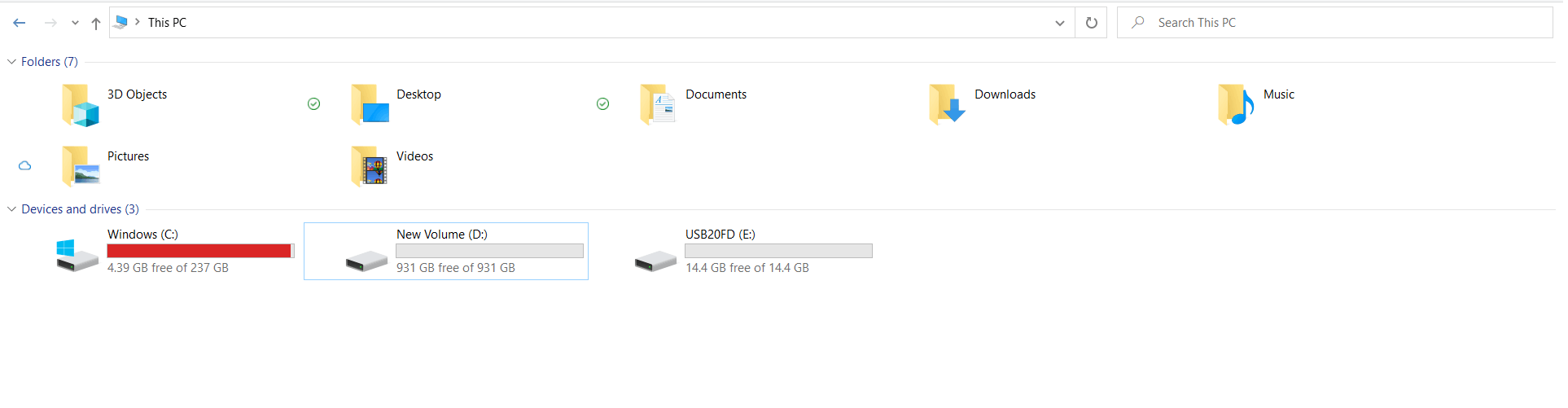Collapse the Devices and drives group

11,209
